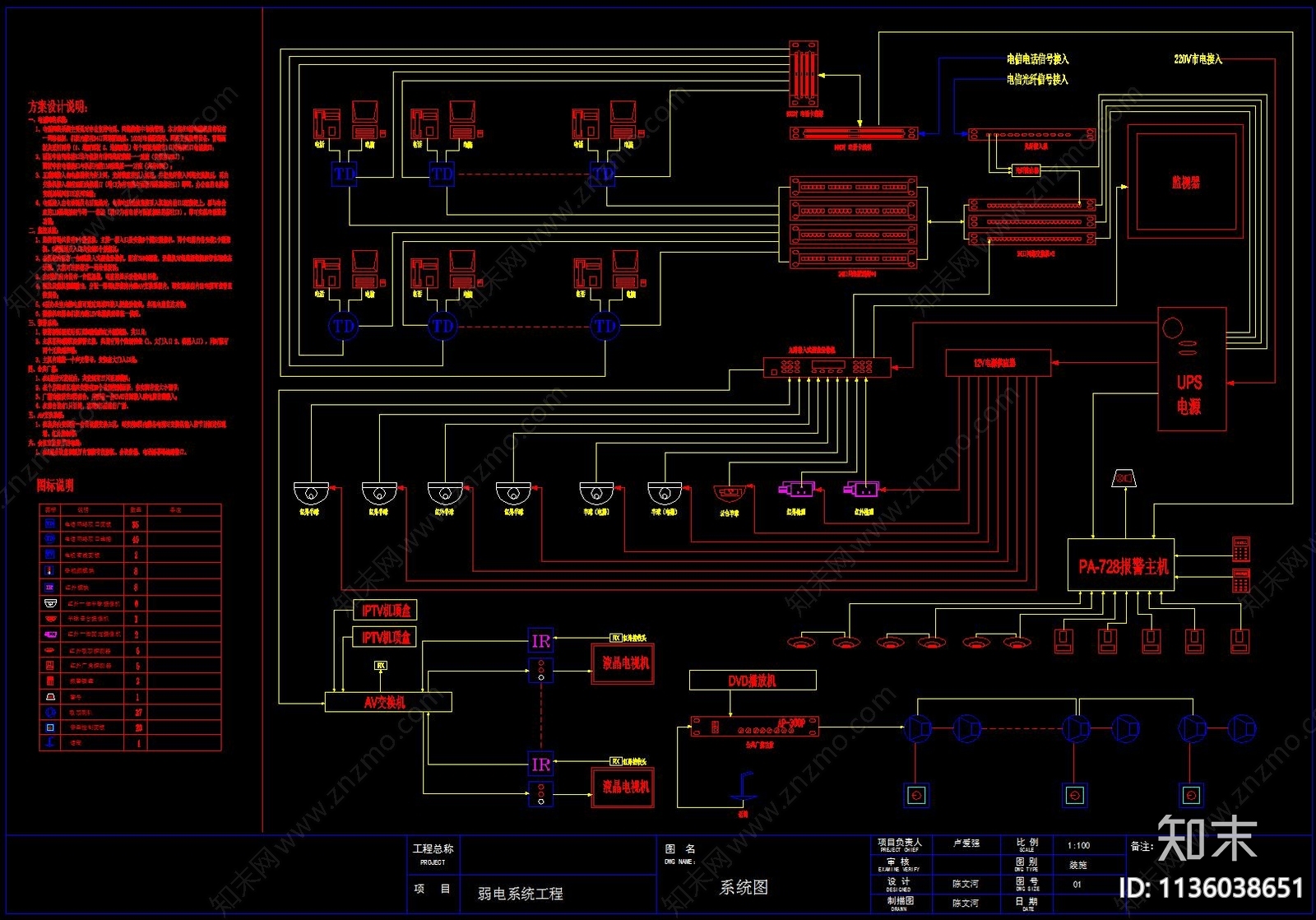Select the leftmost round TD outlet, lower row
This screenshot has height=920, width=1316.
(x=343, y=326)
